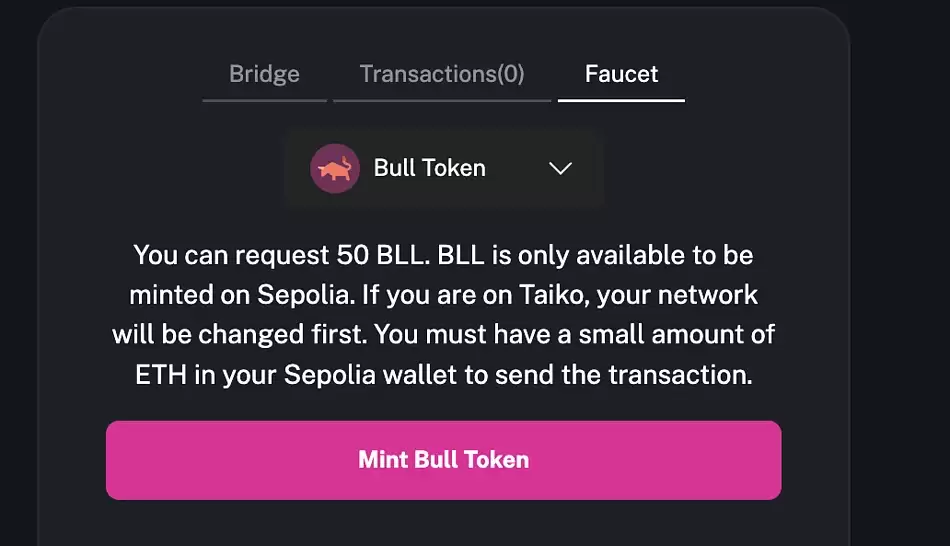Expand the token selector chevron arrow
This screenshot has height=546, width=950.
[560, 168]
